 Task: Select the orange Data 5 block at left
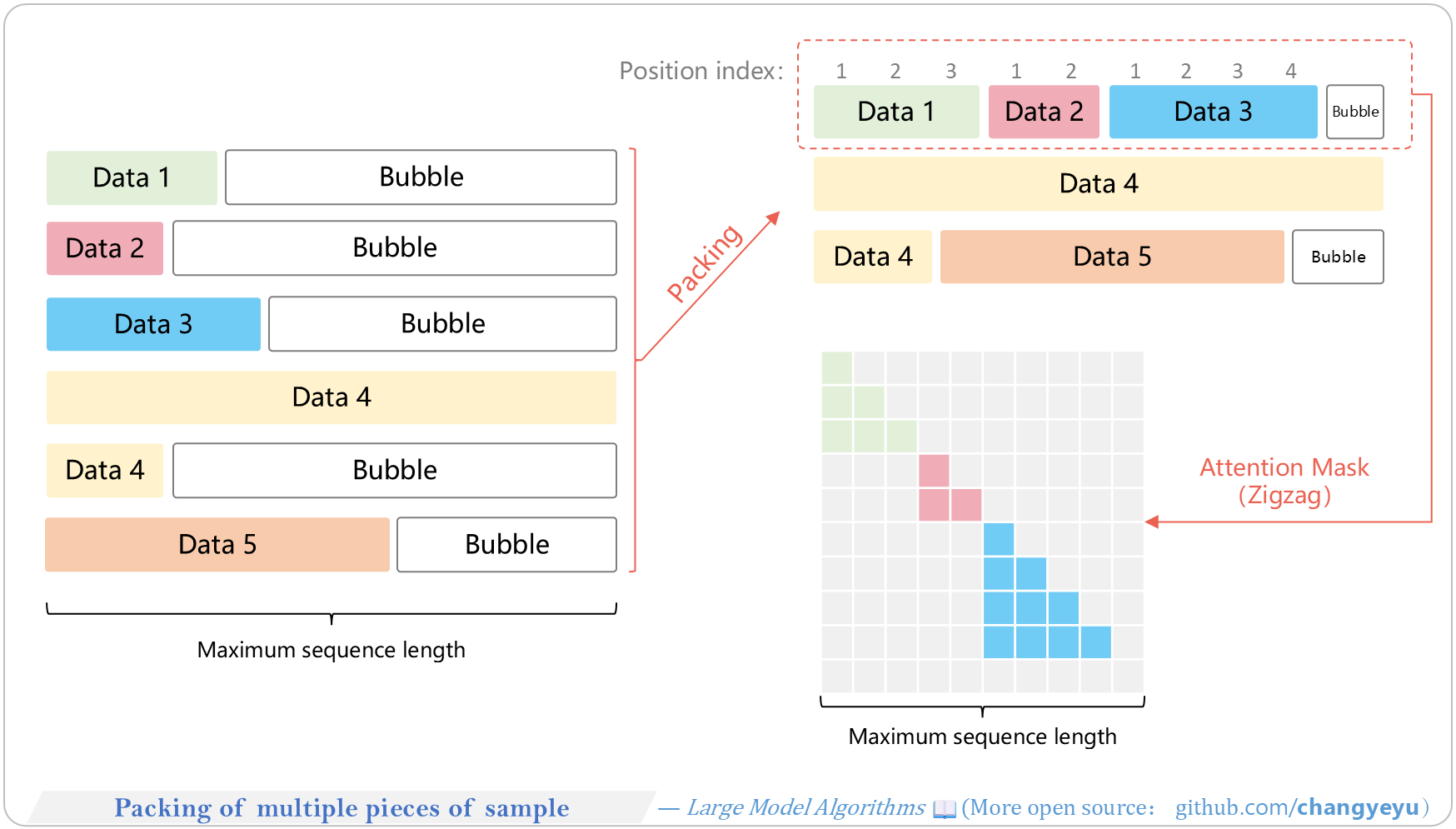(x=217, y=545)
